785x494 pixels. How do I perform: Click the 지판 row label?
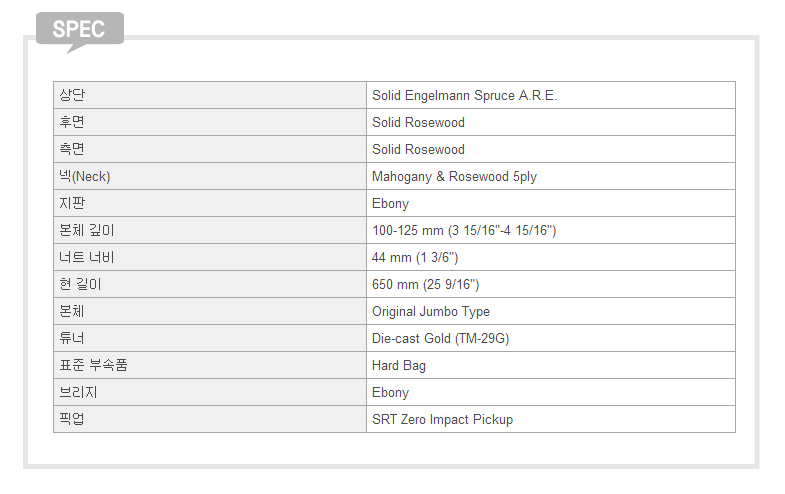point(73,203)
